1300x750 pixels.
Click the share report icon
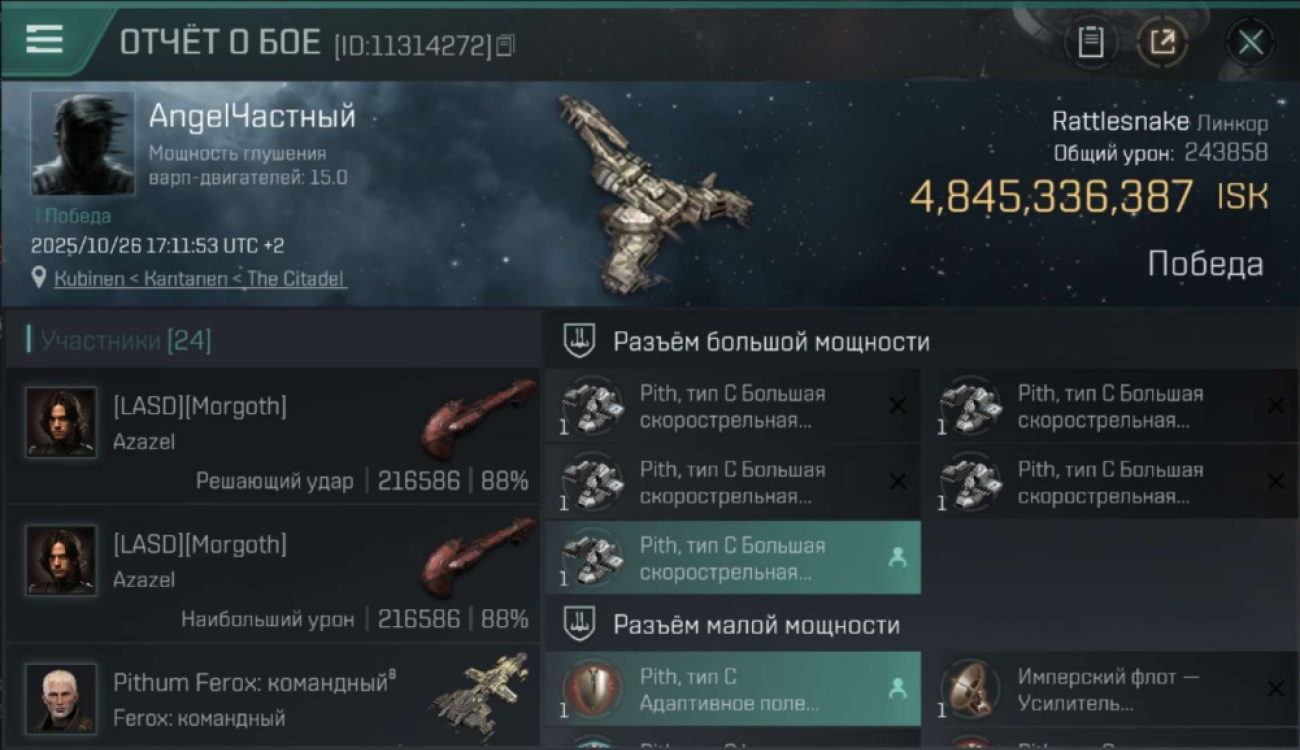coord(1162,42)
